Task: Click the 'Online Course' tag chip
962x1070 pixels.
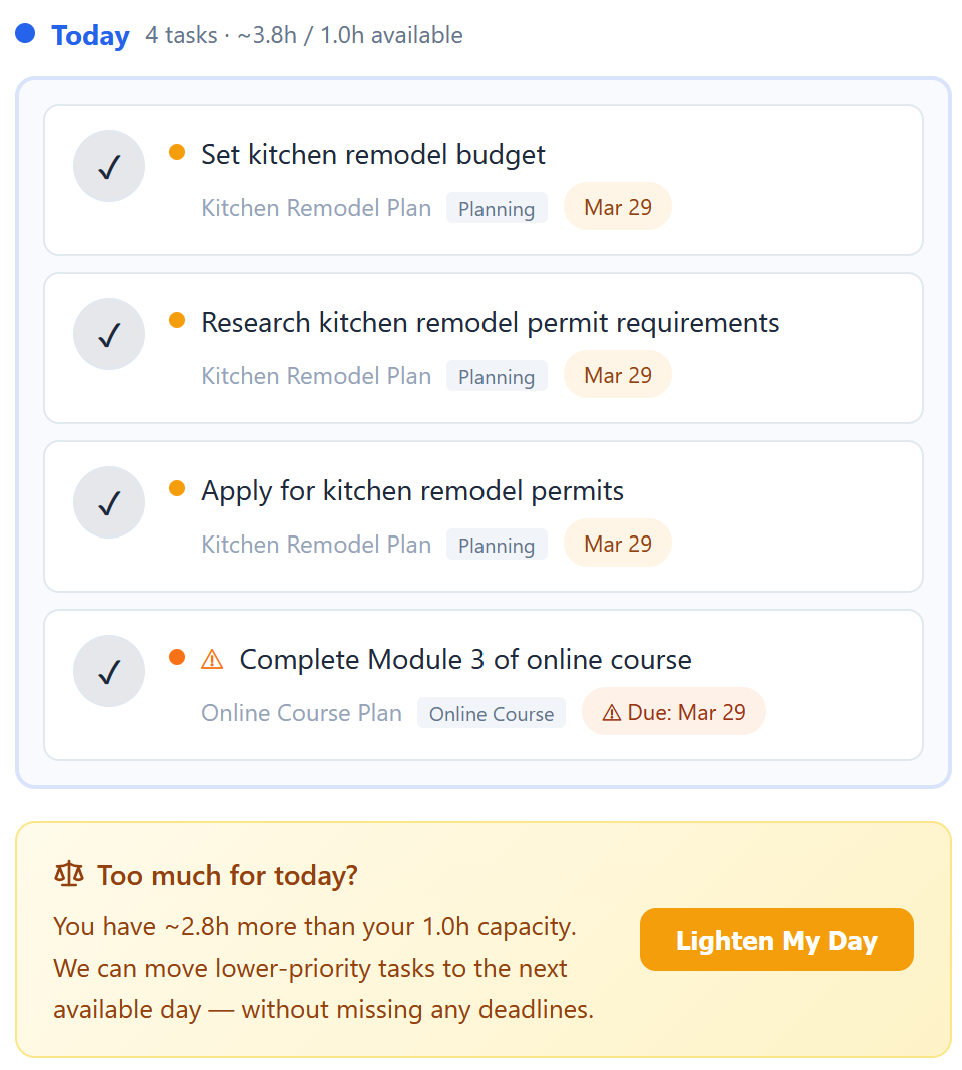Action: (491, 713)
